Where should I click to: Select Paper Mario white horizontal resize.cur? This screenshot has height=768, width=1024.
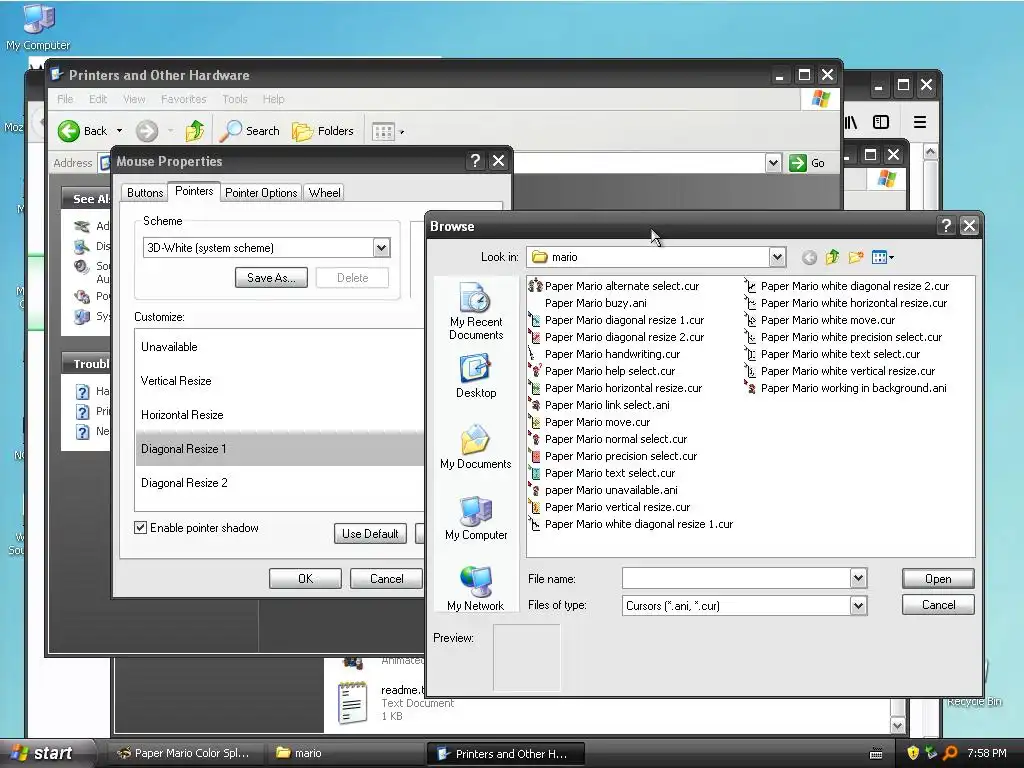pyautogui.click(x=846, y=303)
